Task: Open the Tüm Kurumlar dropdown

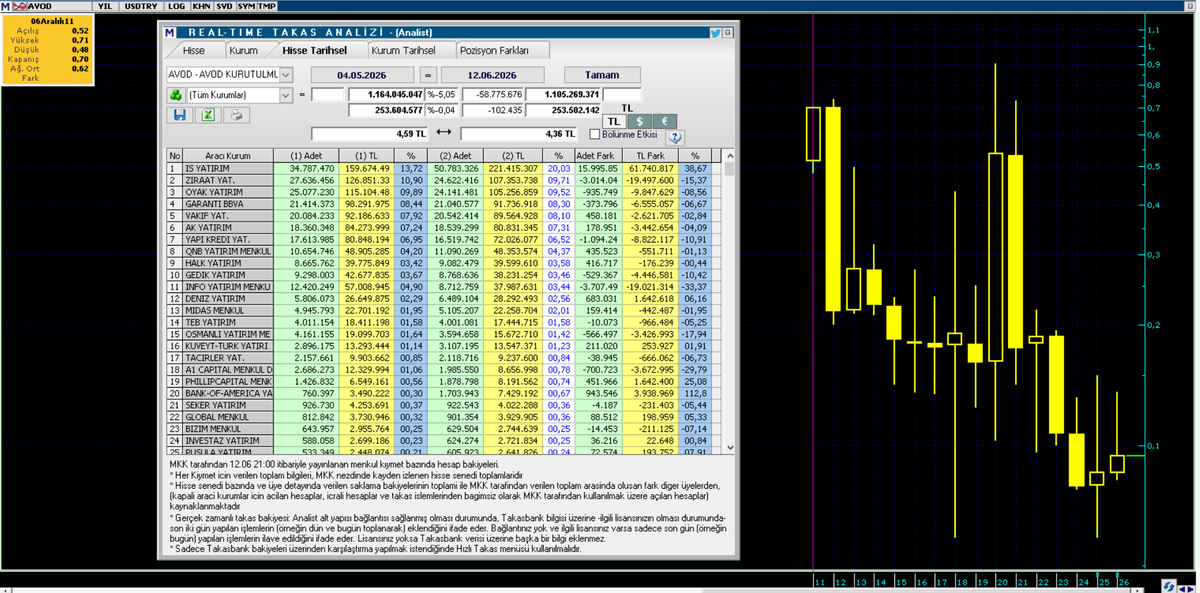Action: (x=286, y=95)
